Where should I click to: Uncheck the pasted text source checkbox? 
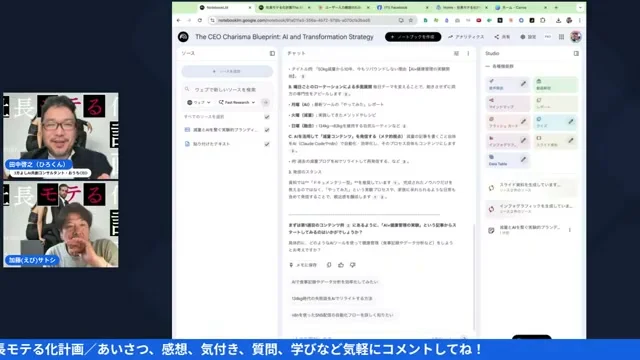coord(267,144)
